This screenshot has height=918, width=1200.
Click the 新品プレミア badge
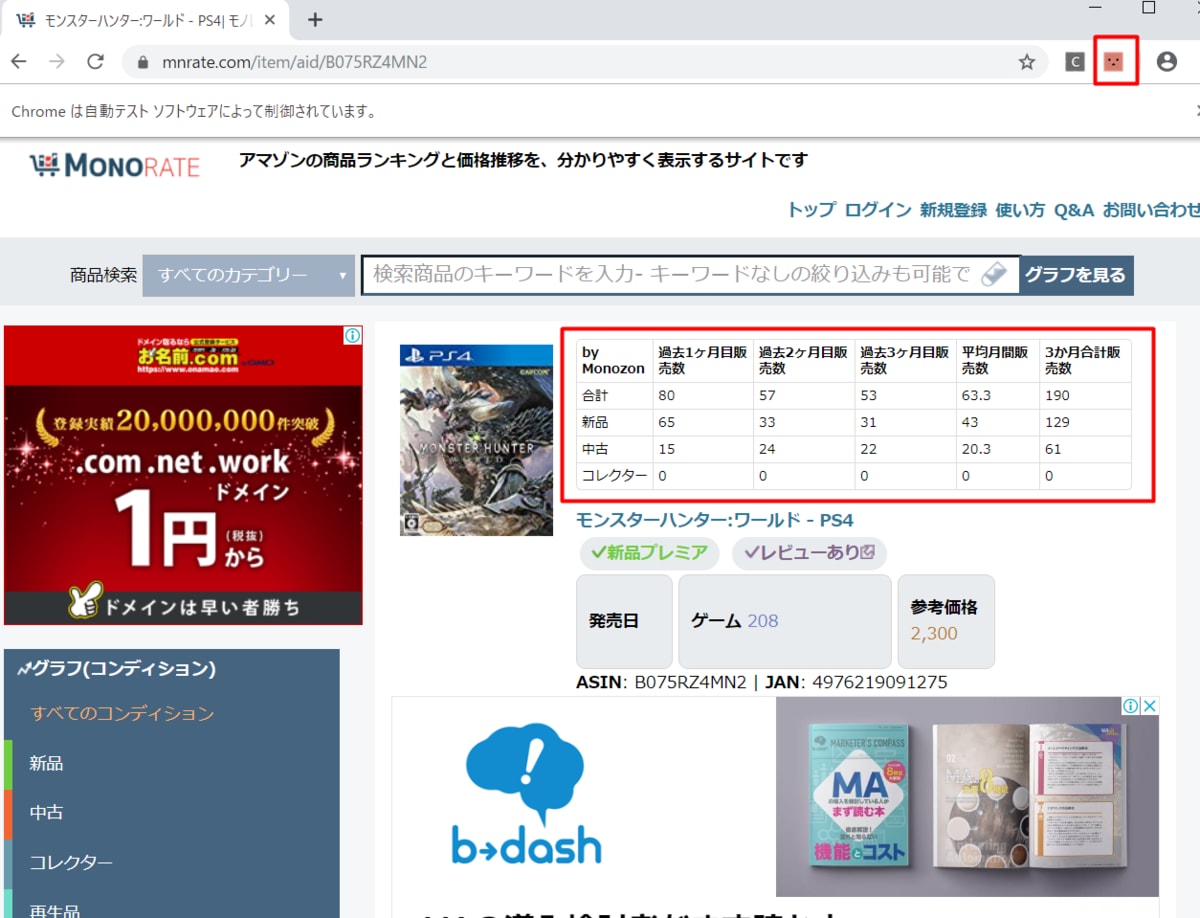tap(649, 552)
